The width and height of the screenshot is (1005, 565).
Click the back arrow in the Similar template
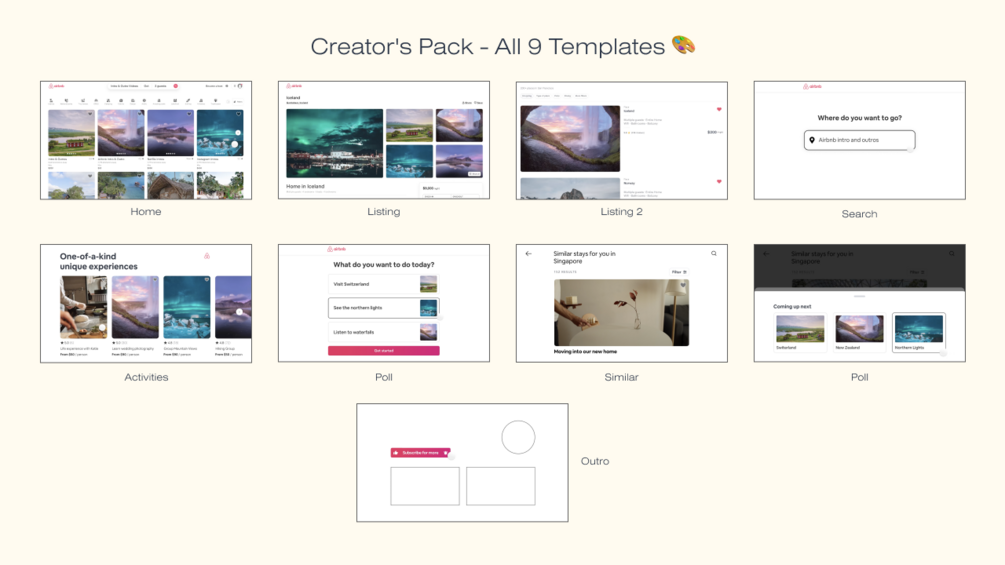coord(529,254)
